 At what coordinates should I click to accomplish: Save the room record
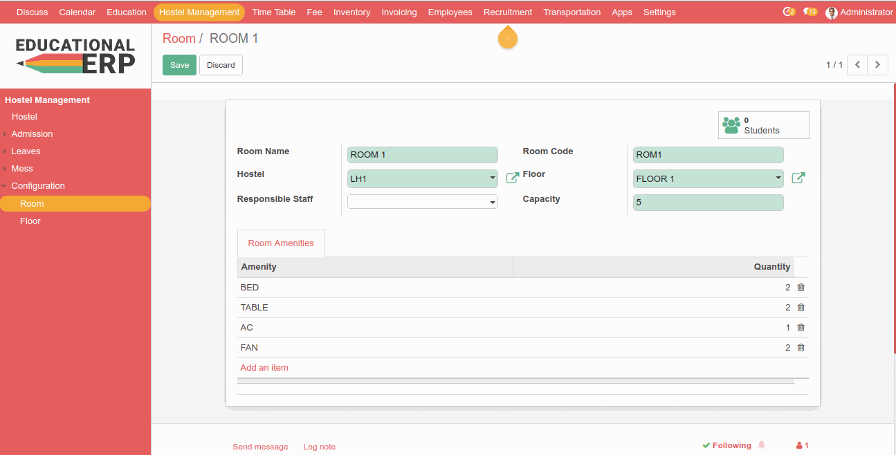179,65
